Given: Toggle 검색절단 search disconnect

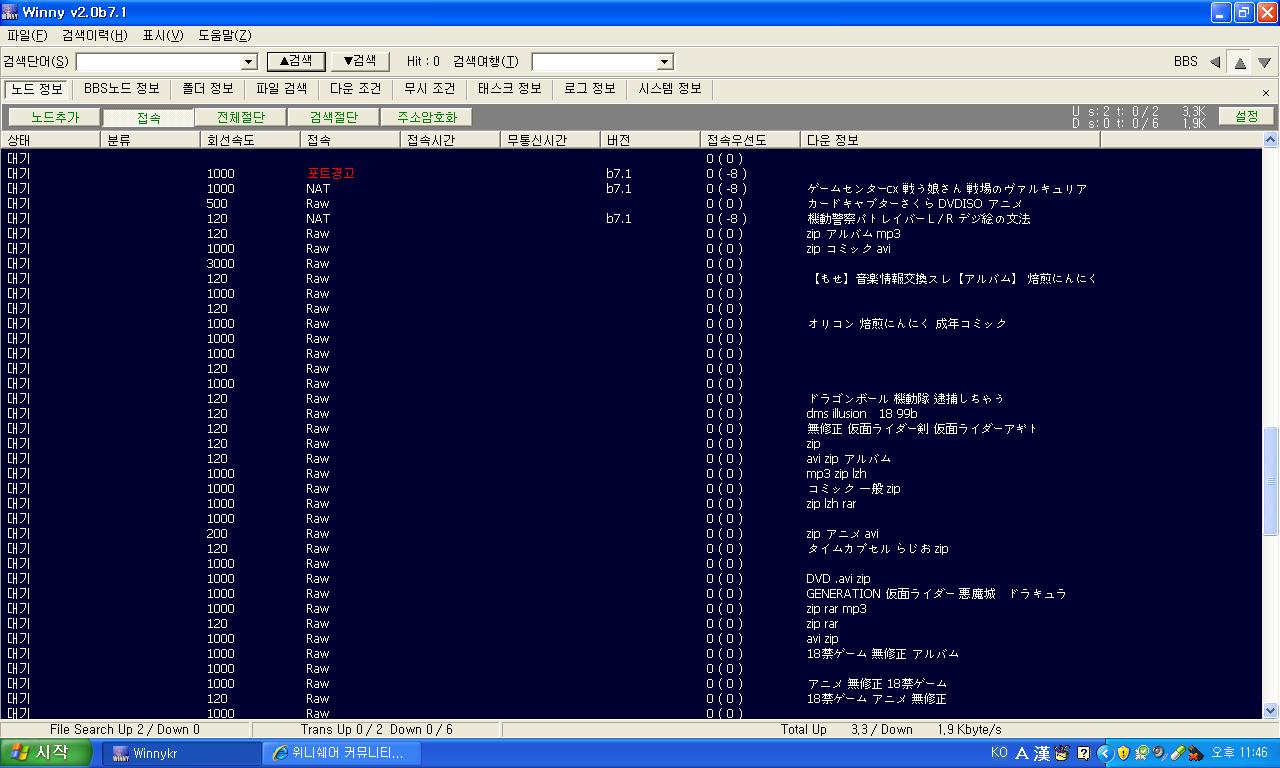Looking at the screenshot, I should click(x=334, y=117).
